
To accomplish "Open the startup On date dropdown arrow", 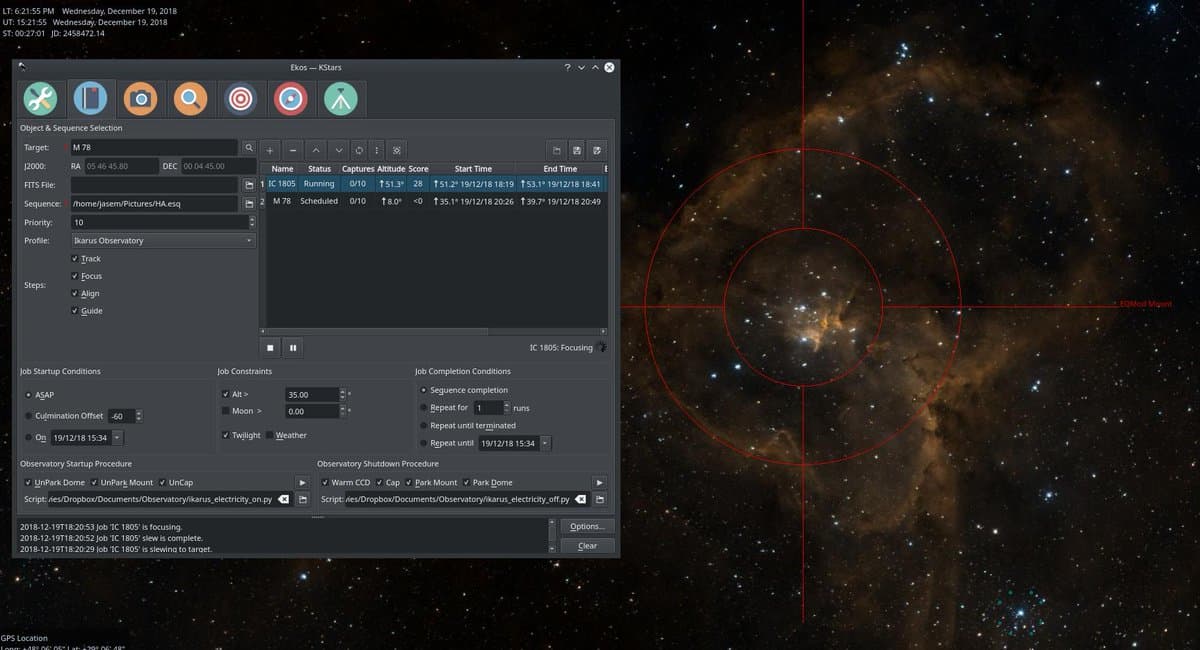I will (118, 438).
